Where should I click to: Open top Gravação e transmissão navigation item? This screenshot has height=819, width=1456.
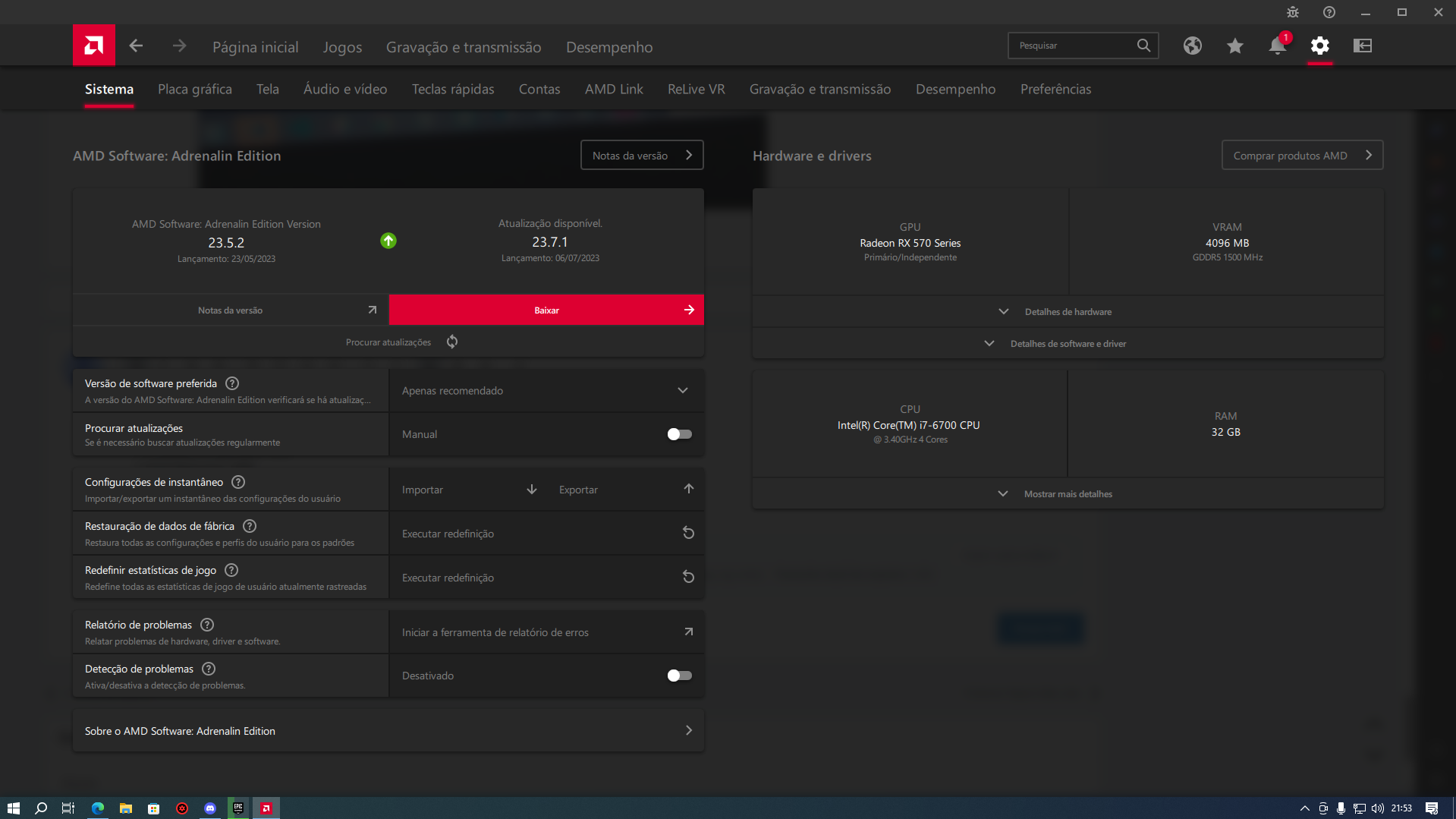pyautogui.click(x=464, y=47)
